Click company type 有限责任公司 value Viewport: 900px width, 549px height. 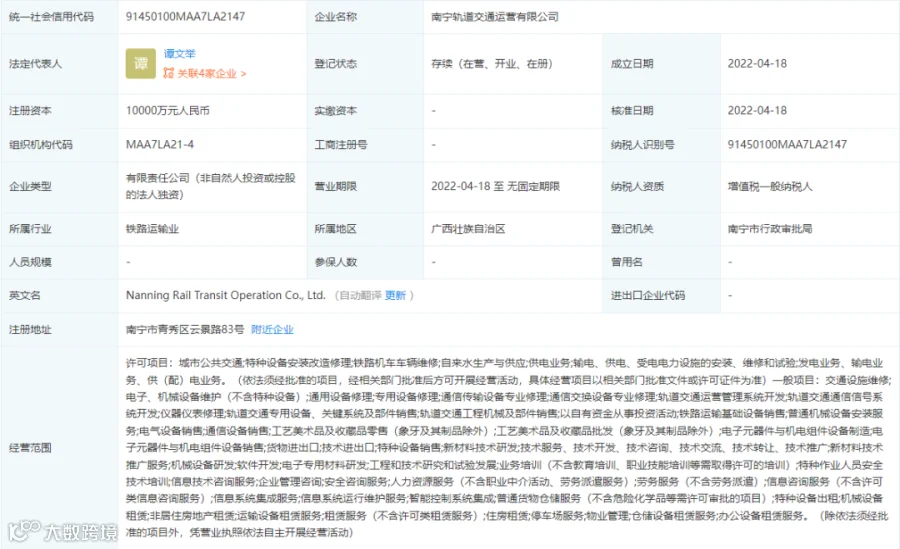point(211,187)
